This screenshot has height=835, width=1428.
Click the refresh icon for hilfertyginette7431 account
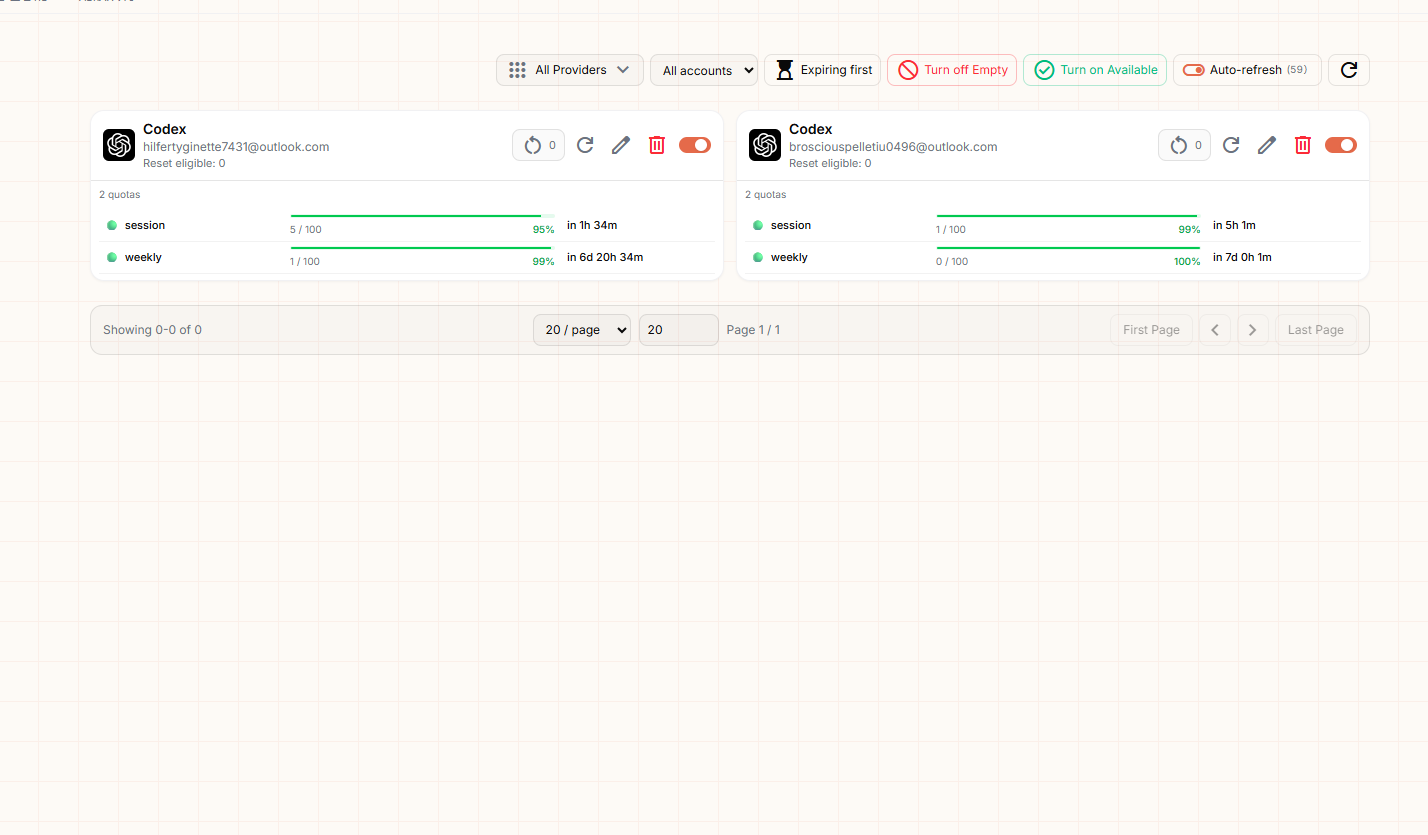(585, 145)
